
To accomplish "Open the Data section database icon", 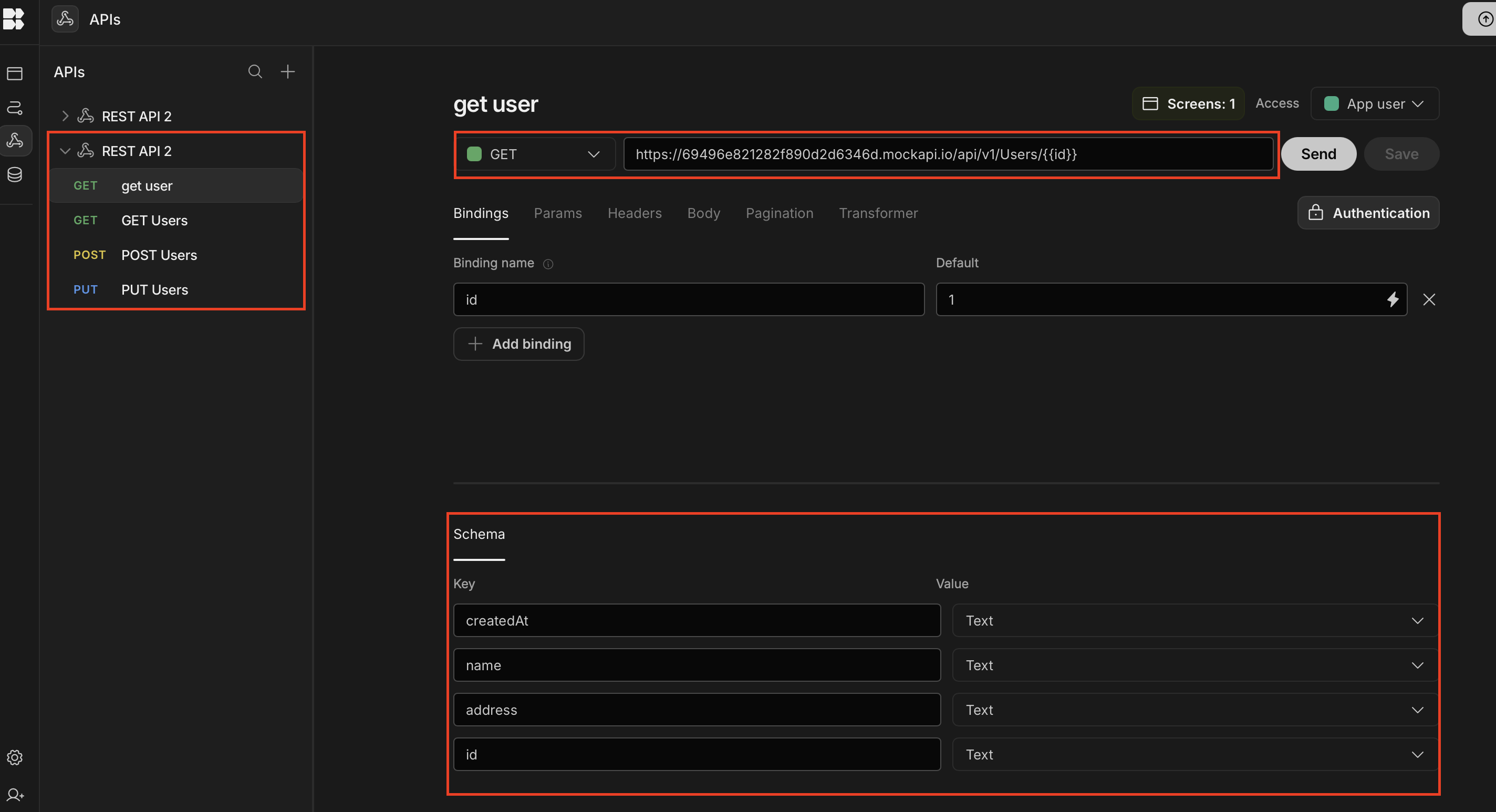I will coord(15,174).
